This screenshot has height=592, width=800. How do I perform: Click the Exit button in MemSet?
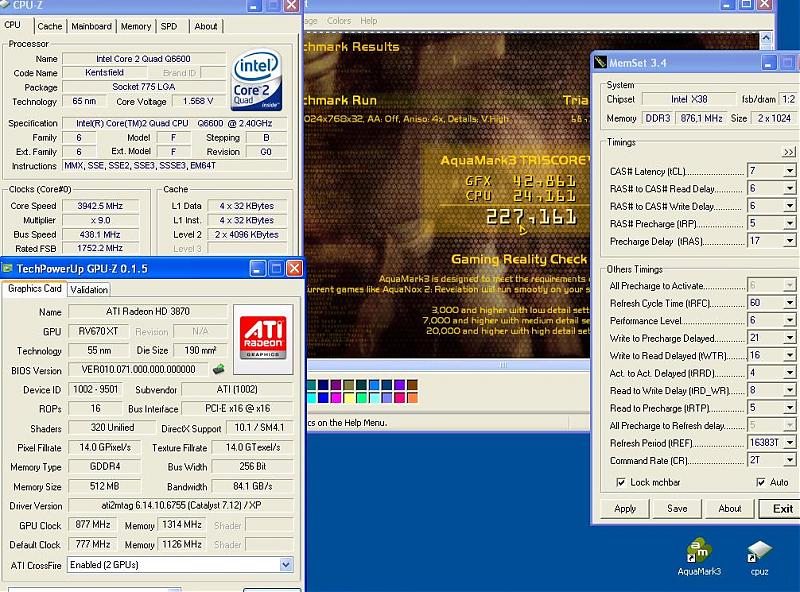(782, 508)
